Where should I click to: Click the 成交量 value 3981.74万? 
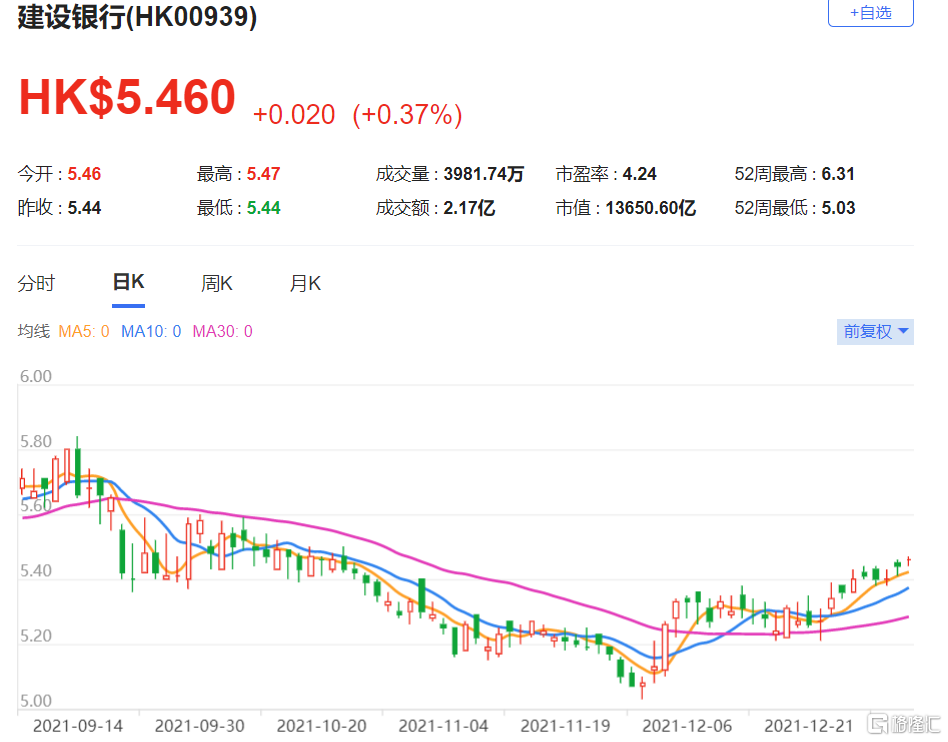click(x=484, y=174)
